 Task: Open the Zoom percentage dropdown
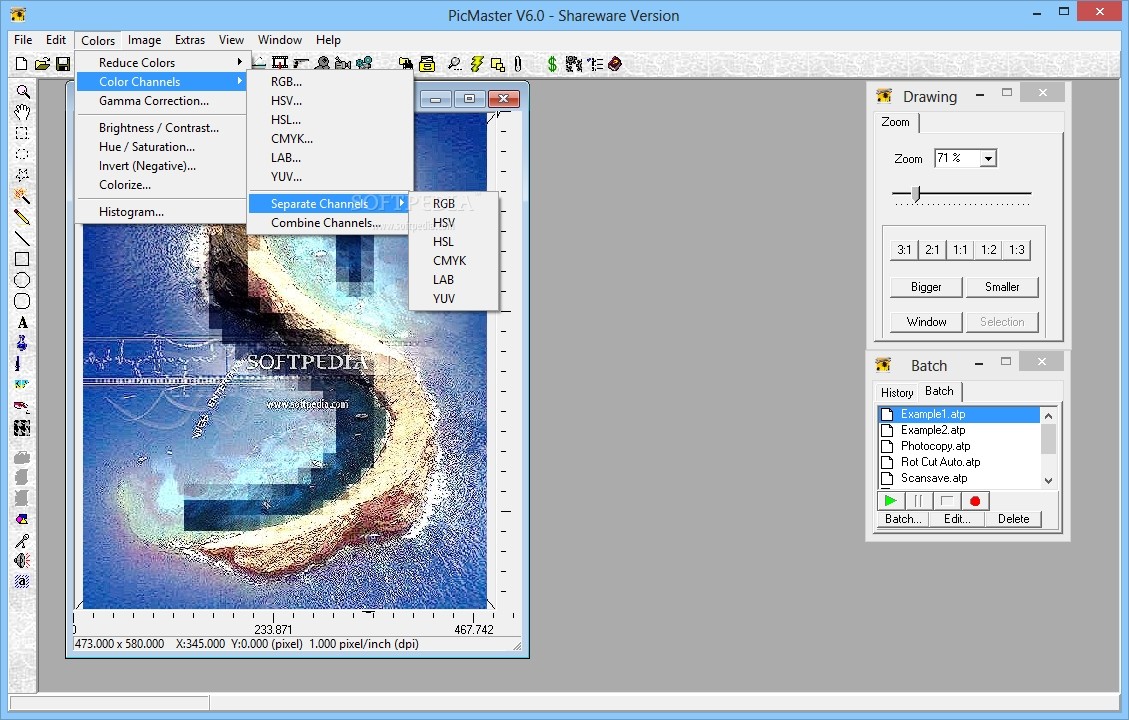point(989,158)
